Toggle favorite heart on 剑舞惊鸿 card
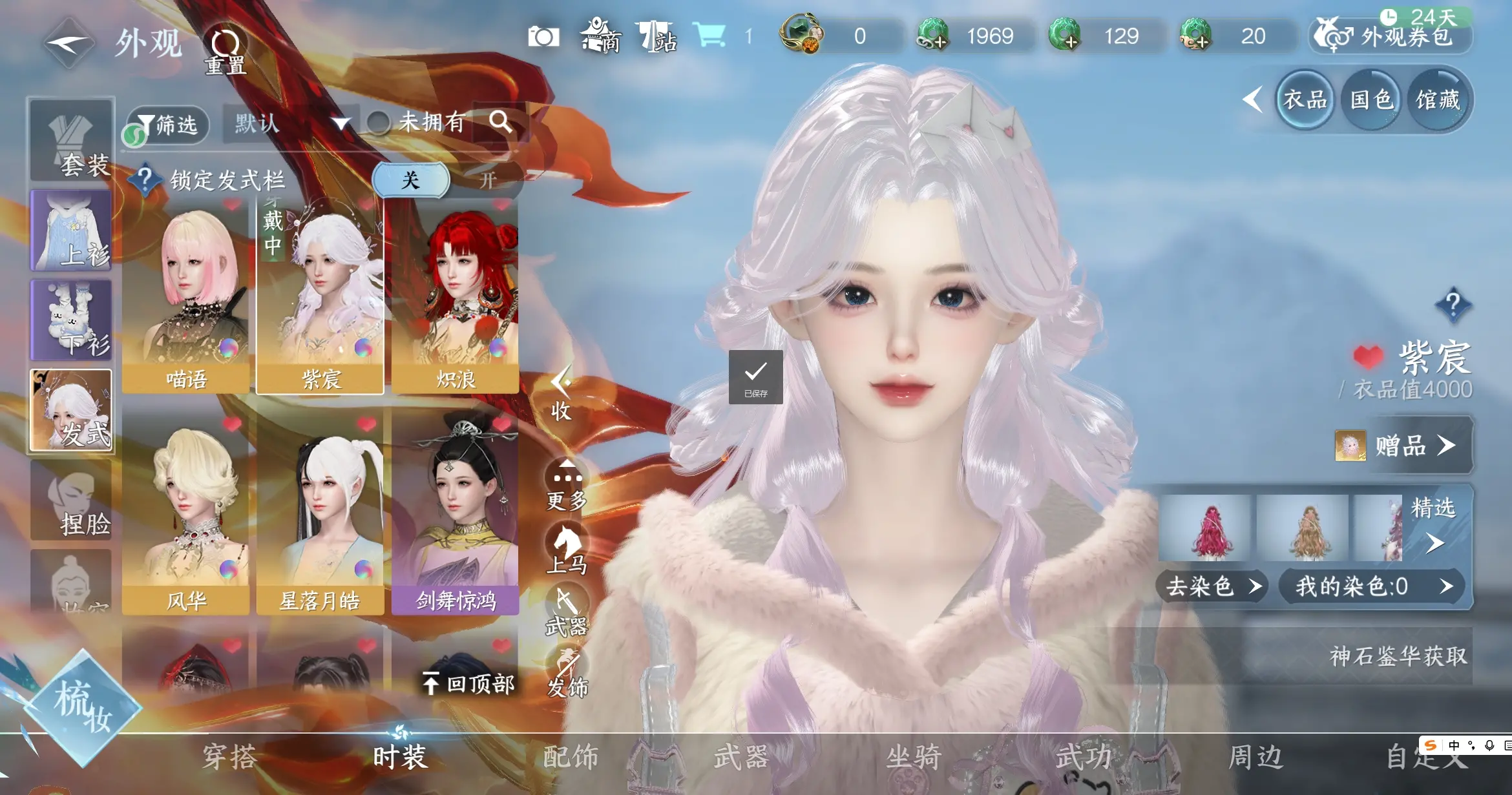The width and height of the screenshot is (1512, 795). pos(501,424)
